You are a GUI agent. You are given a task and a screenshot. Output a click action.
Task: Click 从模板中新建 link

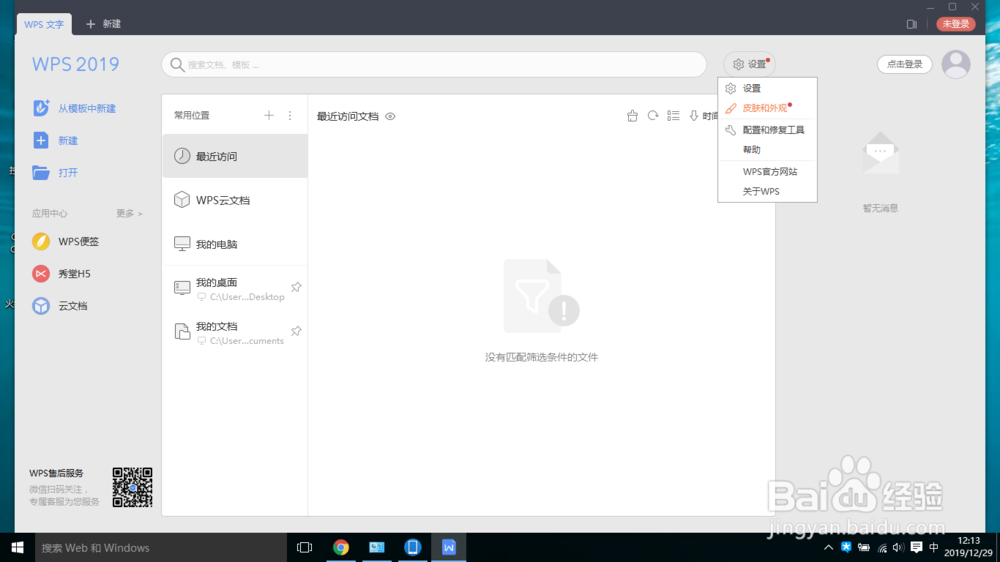[x=87, y=108]
